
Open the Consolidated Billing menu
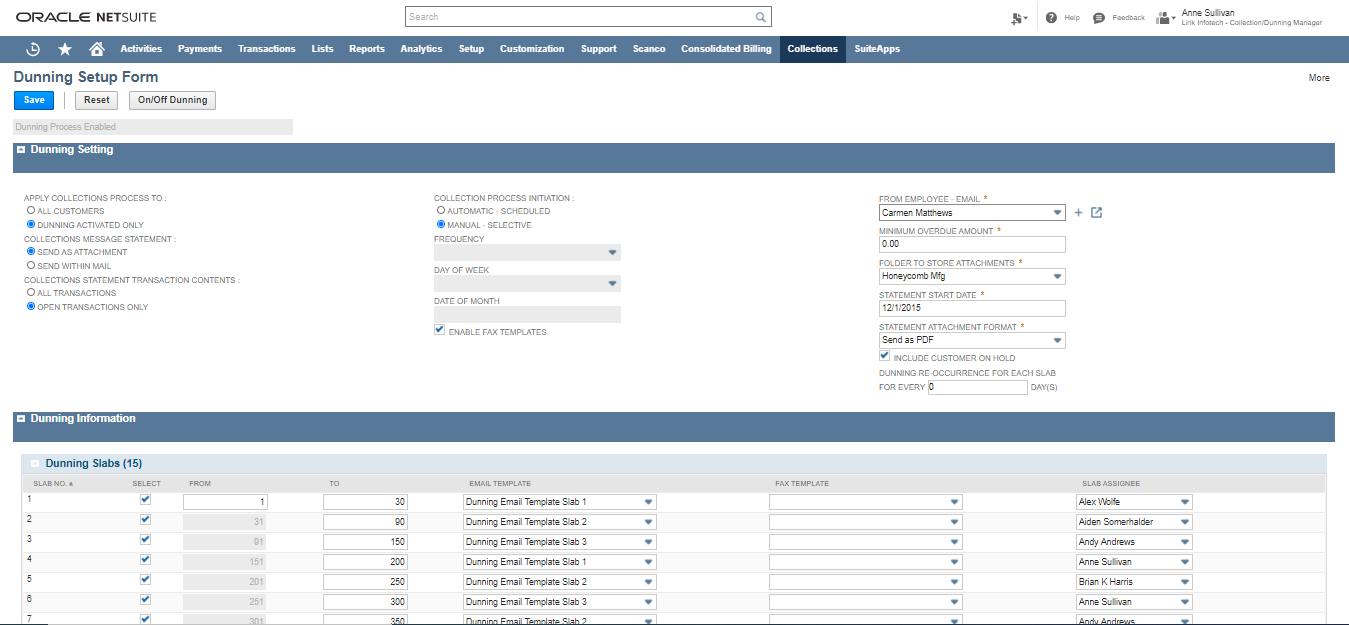coord(726,49)
